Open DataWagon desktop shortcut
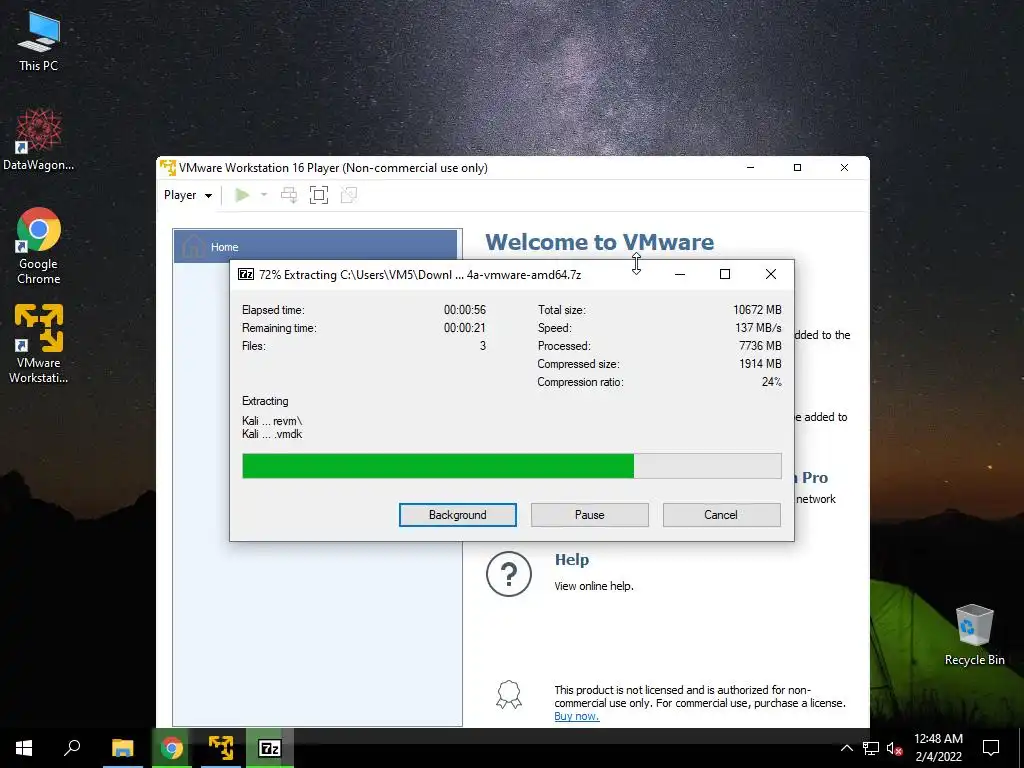The width and height of the screenshot is (1024, 768). pyautogui.click(x=39, y=140)
